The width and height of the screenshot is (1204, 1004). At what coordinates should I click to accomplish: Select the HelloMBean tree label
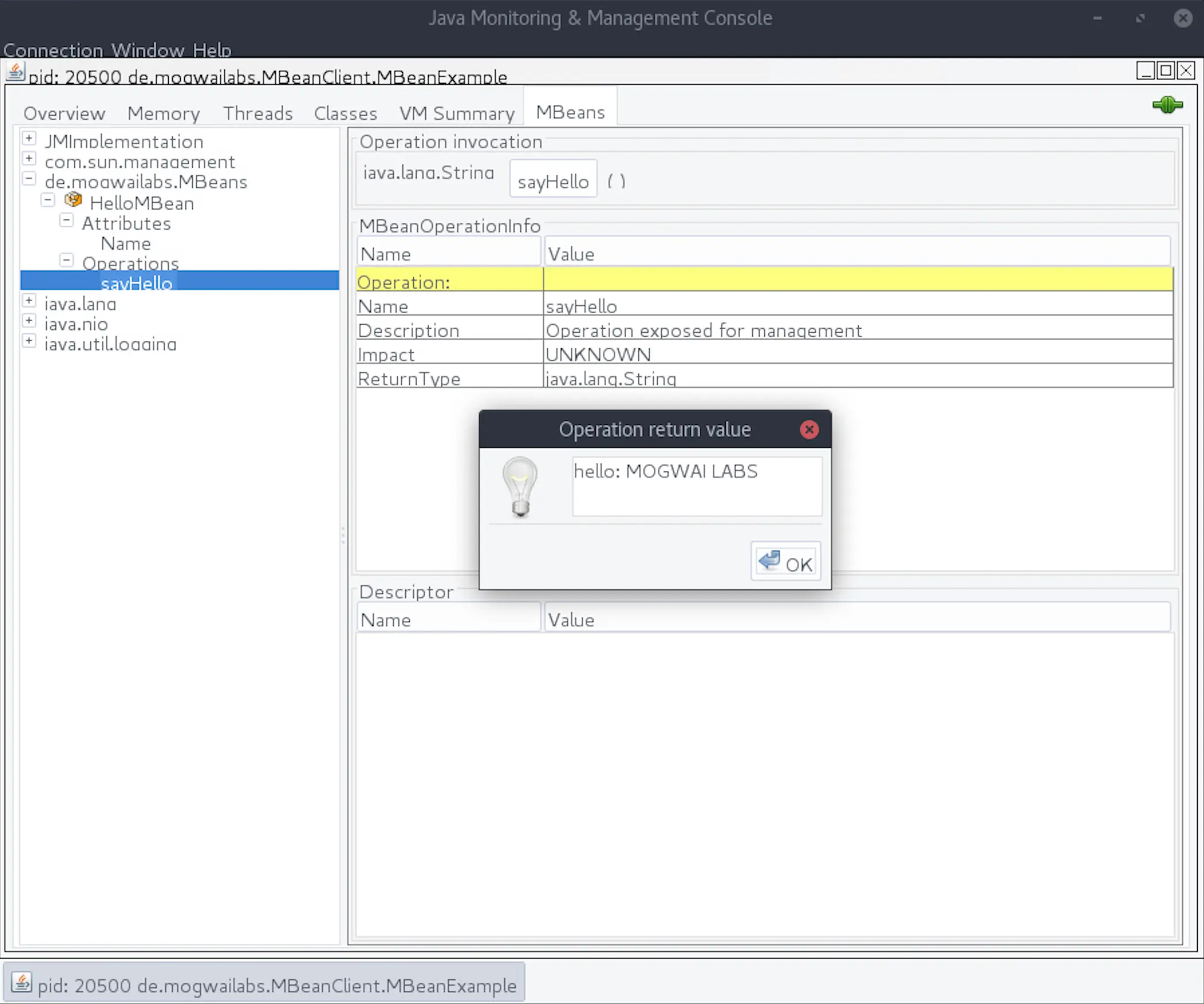(142, 203)
